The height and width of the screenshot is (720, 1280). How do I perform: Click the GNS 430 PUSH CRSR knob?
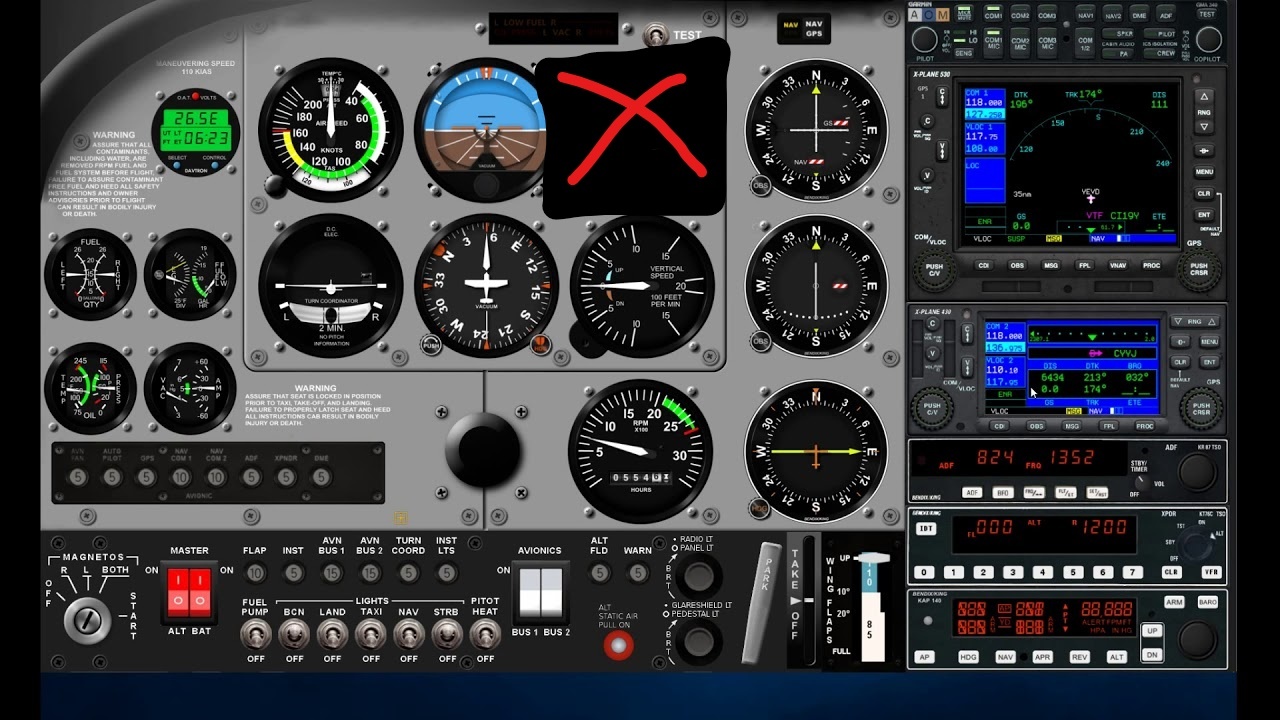point(1199,408)
